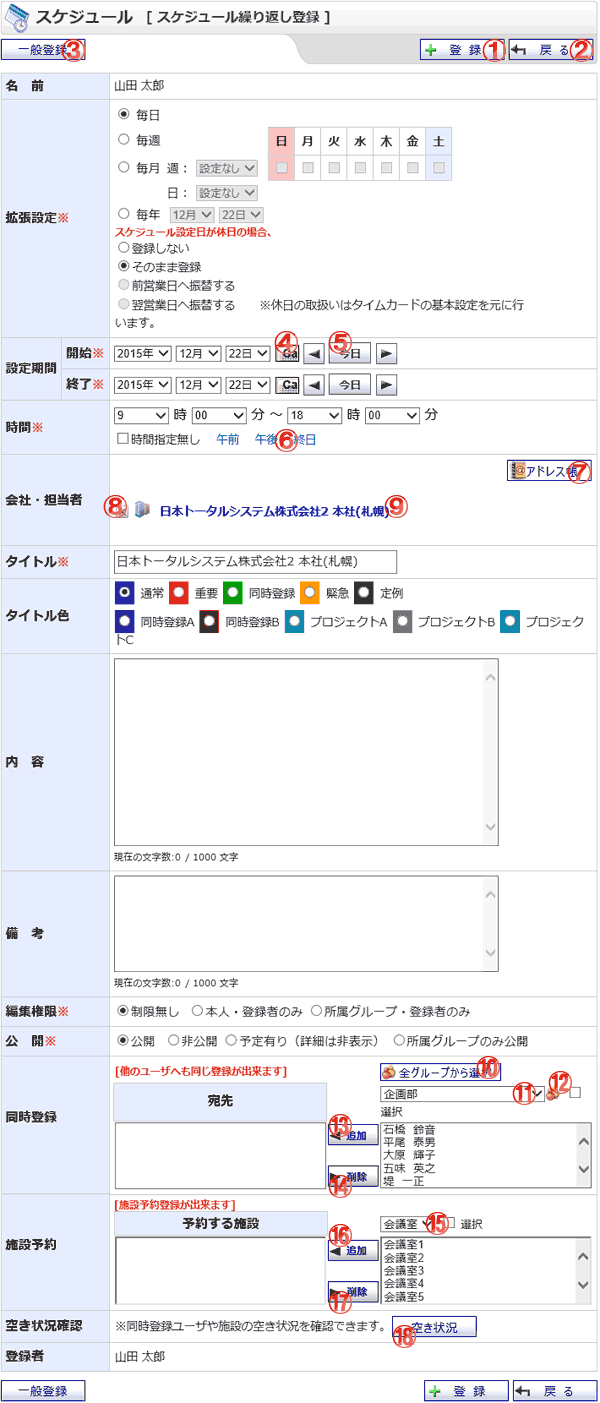600x1403 pixels.
Task: Click the 空き状況 availability button
Action: (435, 1327)
